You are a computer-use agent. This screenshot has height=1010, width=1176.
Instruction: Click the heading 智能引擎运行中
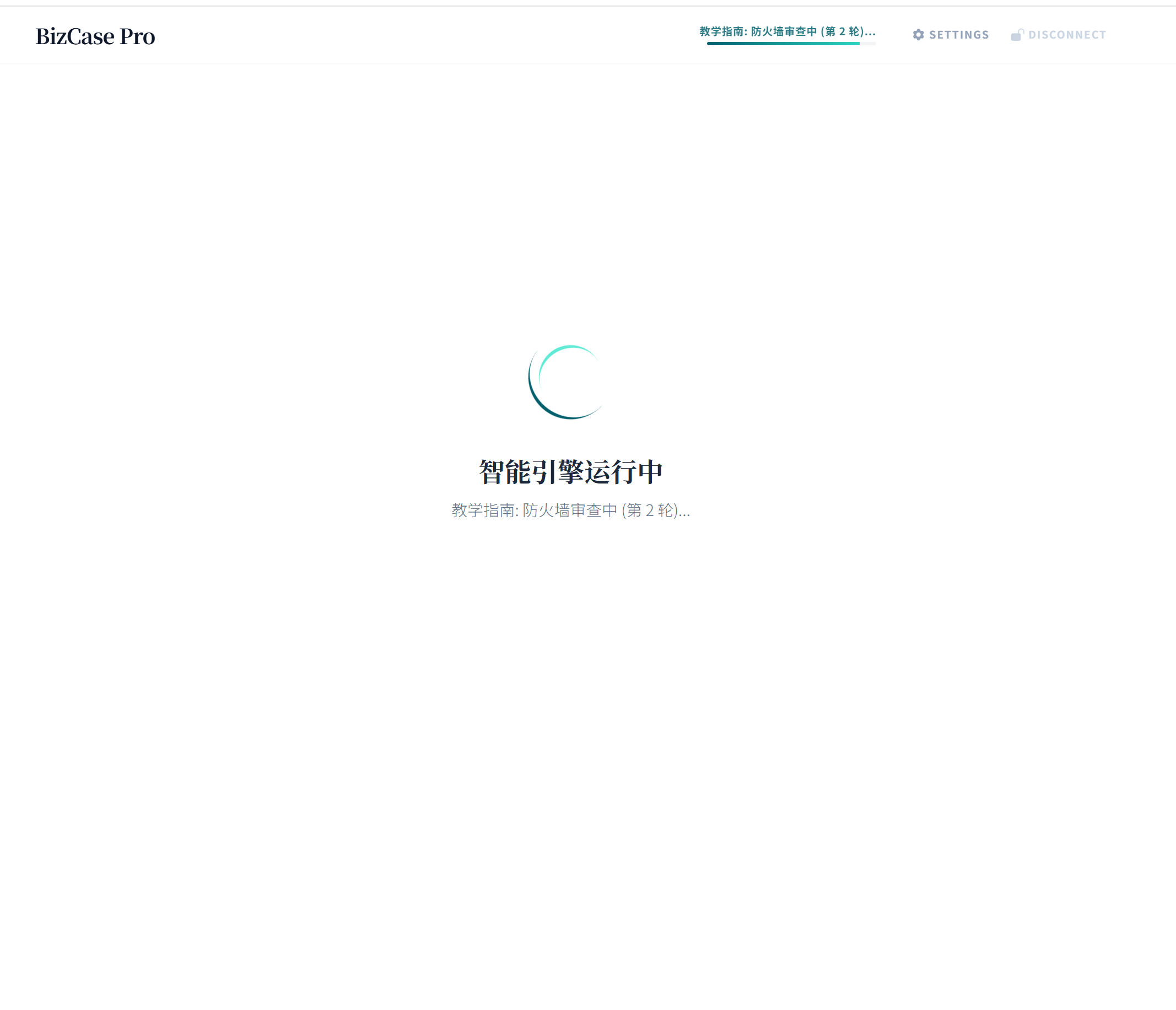570,472
